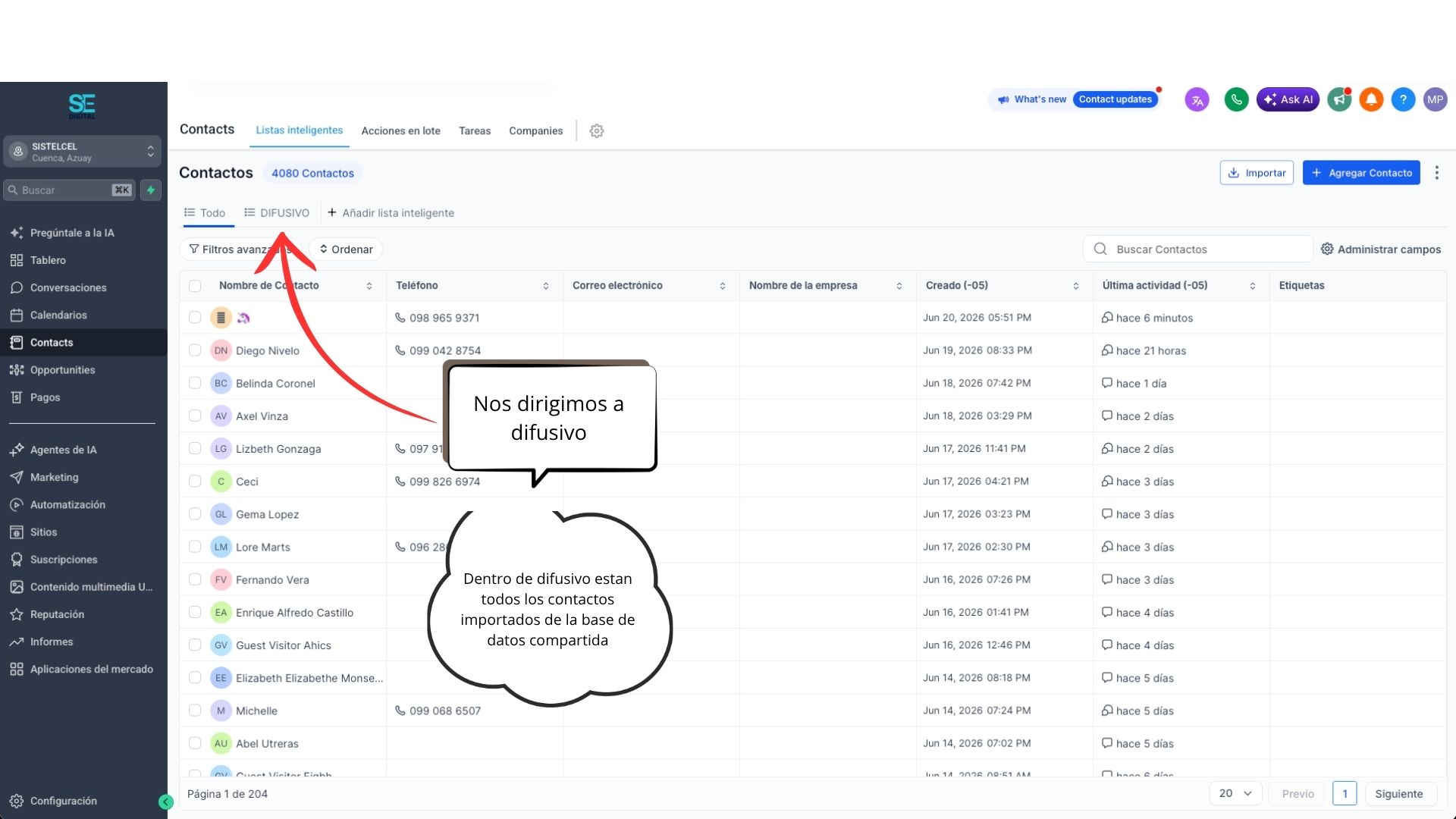Screen dimensions: 1456x819
Task: Open the page size dropdown showing 20
Action: pyautogui.click(x=1235, y=793)
